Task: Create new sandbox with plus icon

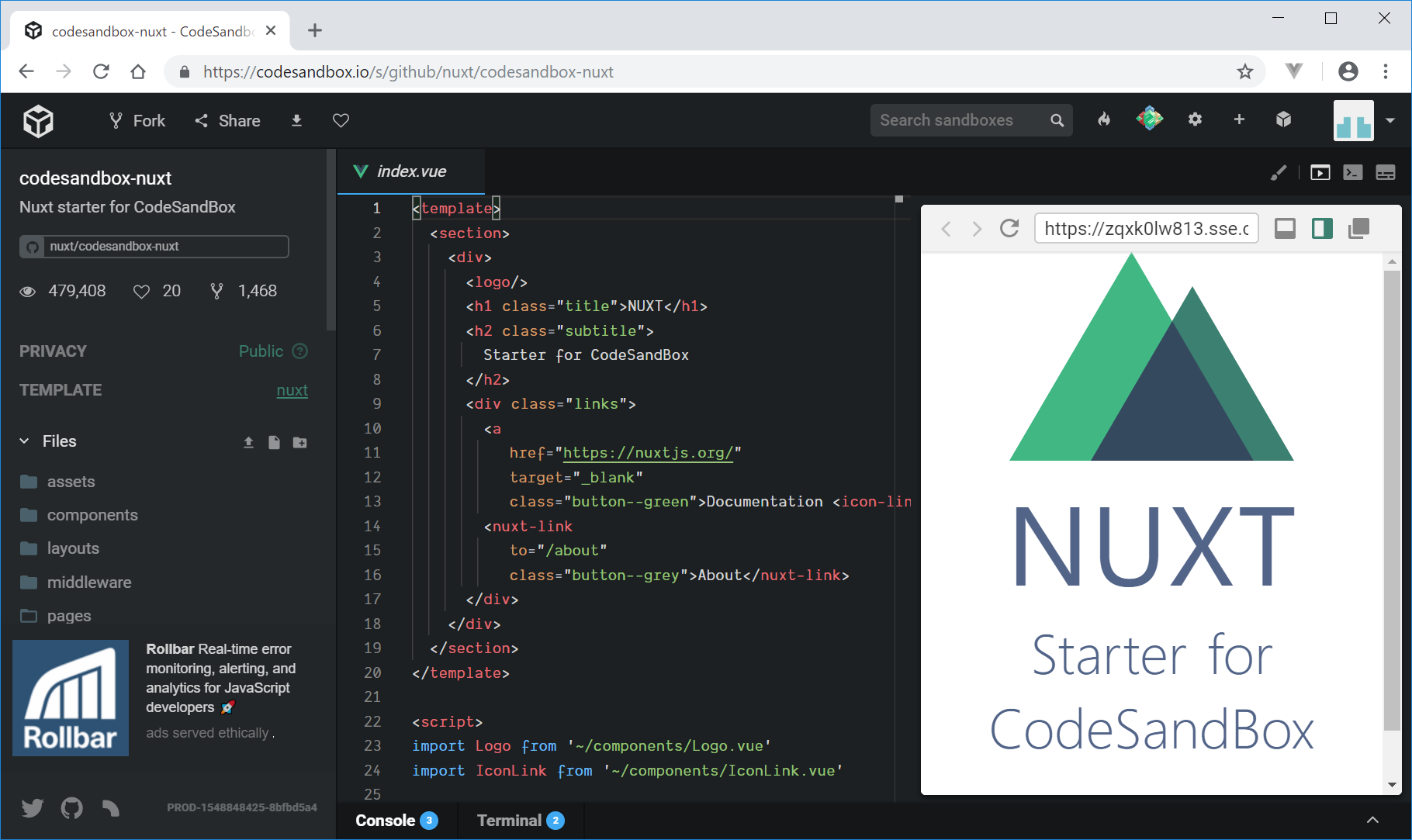Action: click(1239, 119)
